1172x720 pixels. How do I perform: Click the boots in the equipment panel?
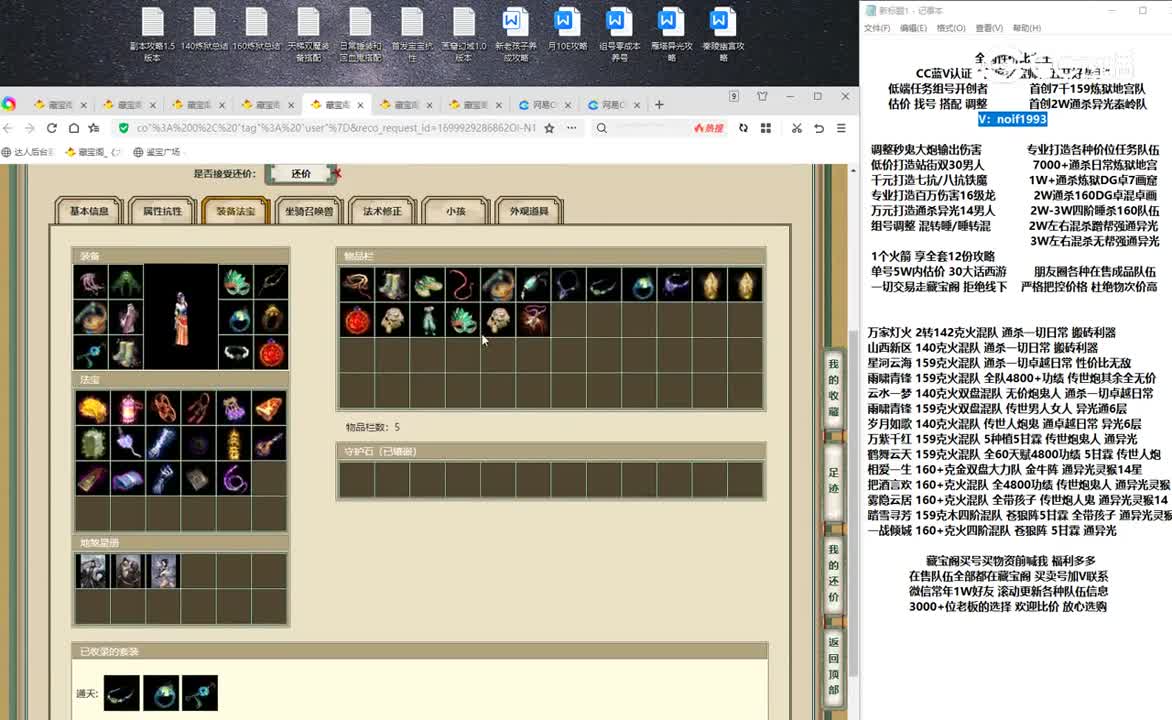(127, 352)
